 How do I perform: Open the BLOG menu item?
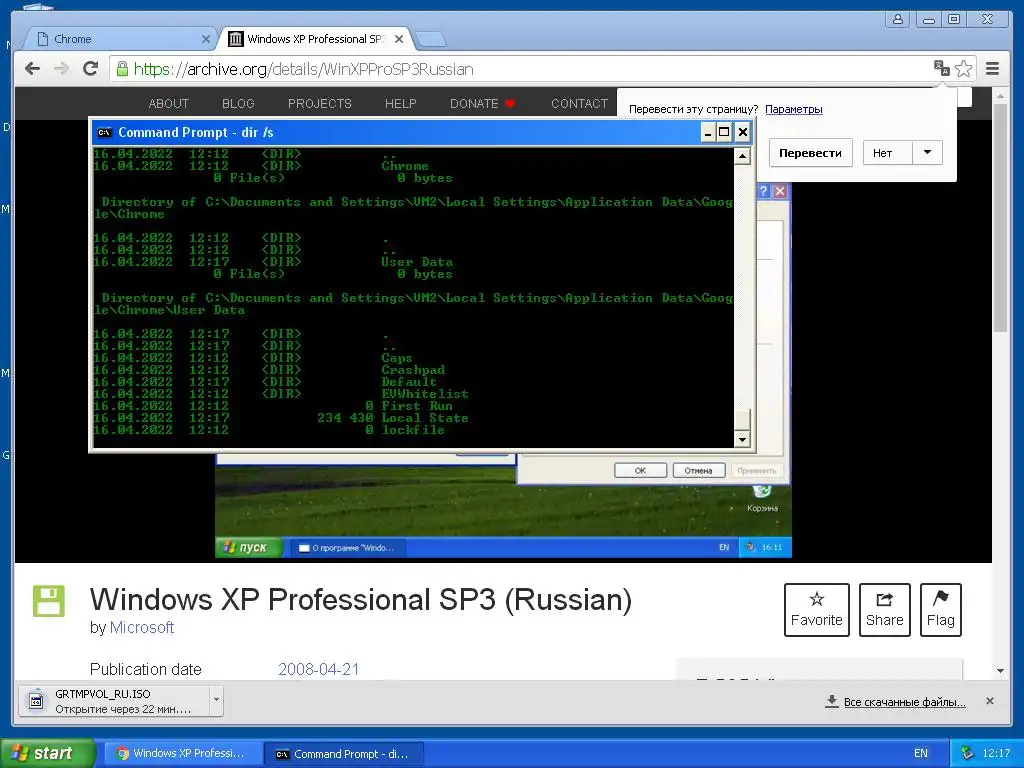pyautogui.click(x=238, y=104)
